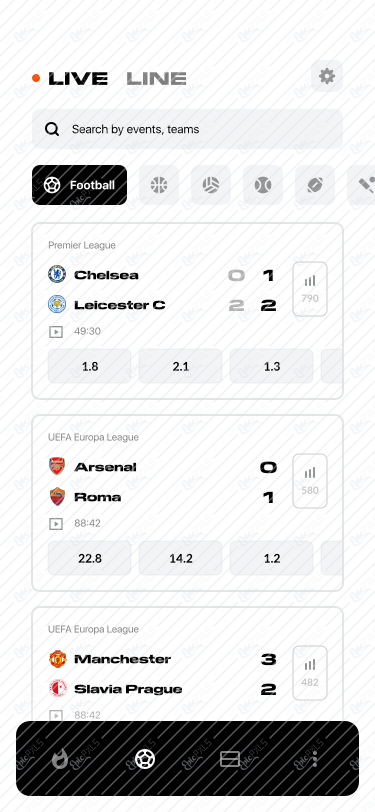Play the Arsenal vs Roma stream icon
Screen dimensions: 375x812
pos(55,524)
